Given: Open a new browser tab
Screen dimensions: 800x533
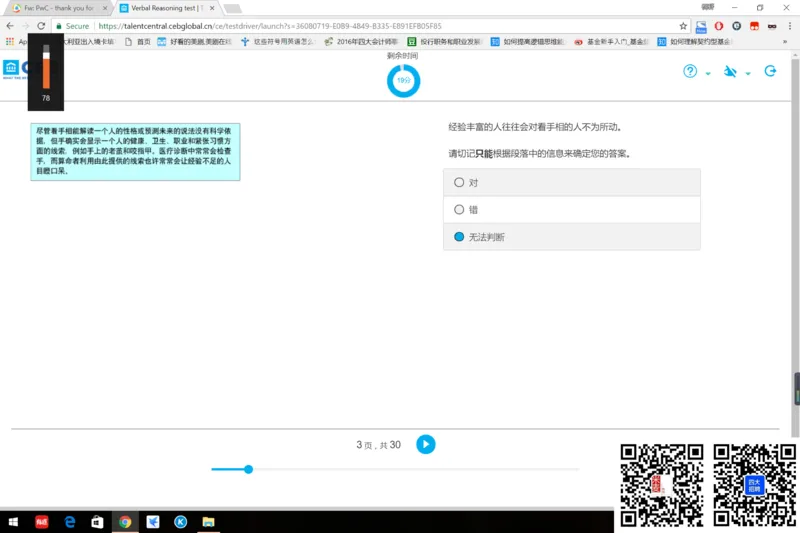Looking at the screenshot, I should pyautogui.click(x=232, y=9).
